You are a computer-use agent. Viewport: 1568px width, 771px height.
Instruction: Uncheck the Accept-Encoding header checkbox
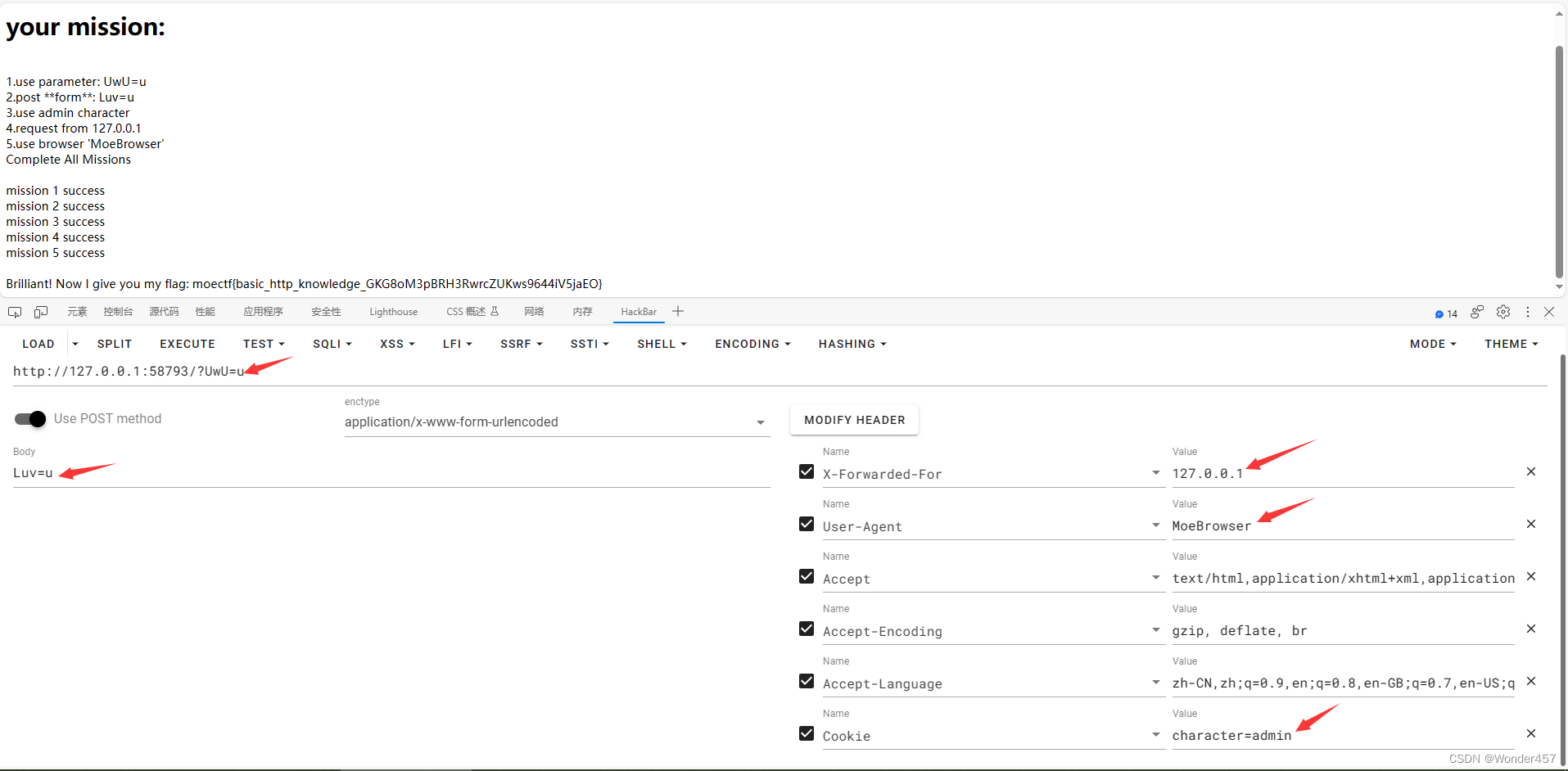[806, 629]
